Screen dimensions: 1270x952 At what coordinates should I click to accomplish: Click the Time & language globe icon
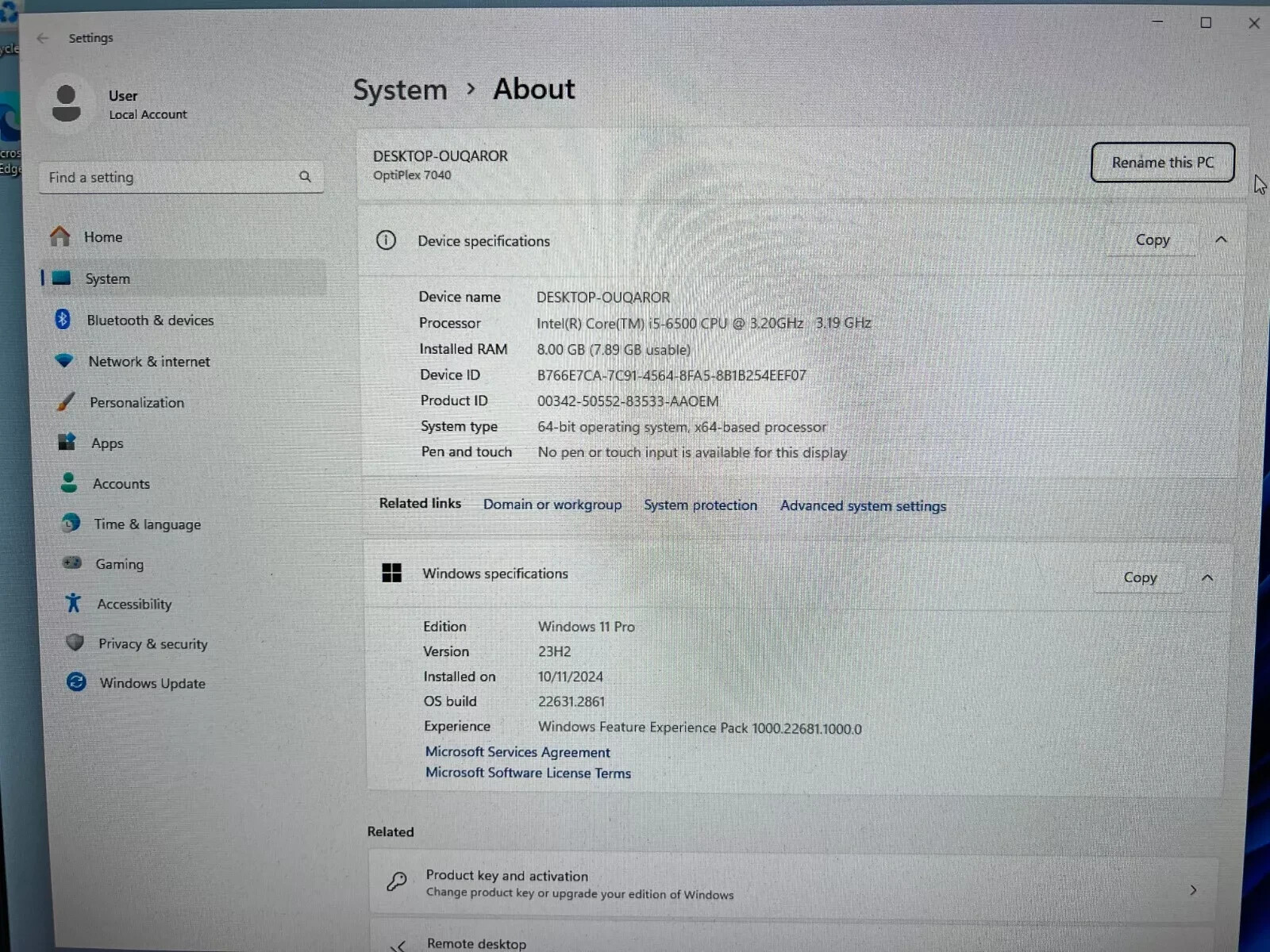point(71,523)
